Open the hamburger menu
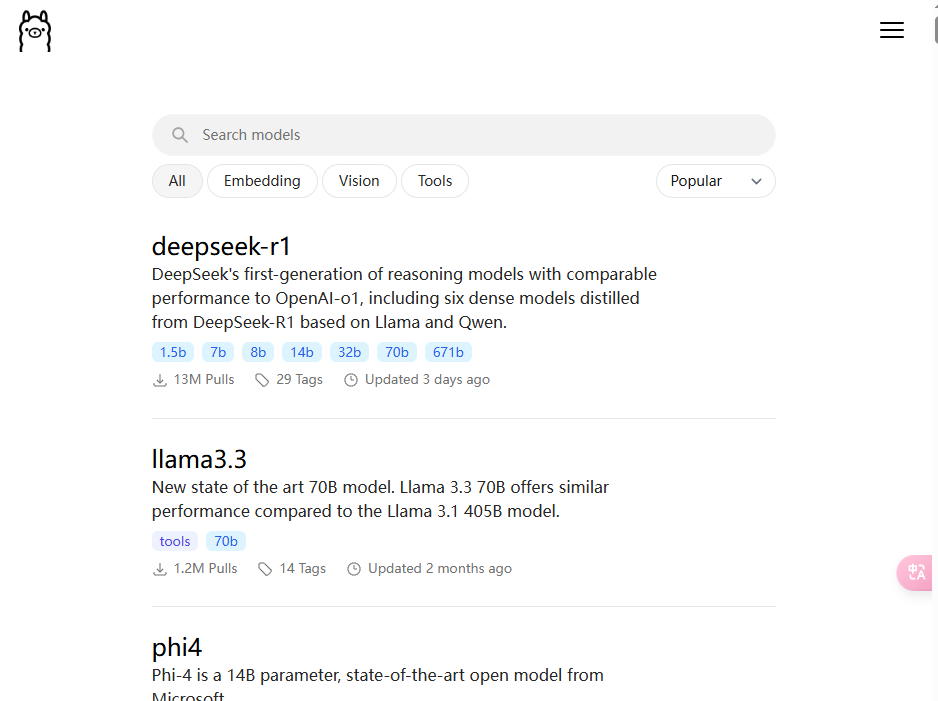The width and height of the screenshot is (938, 701). coord(891,30)
